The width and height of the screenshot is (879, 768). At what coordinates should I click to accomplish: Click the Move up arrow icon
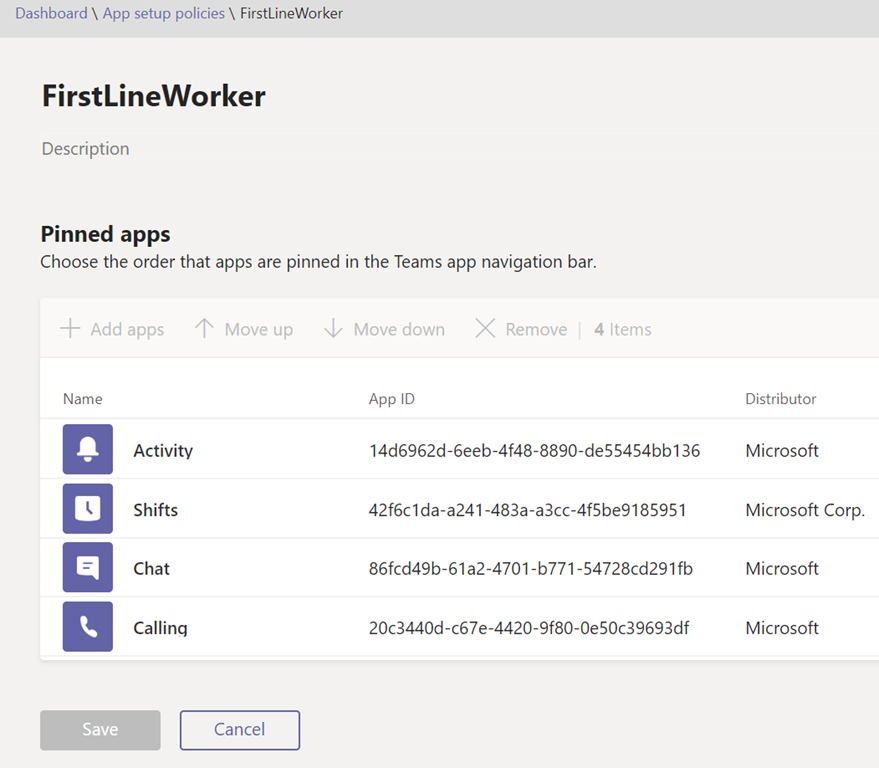(x=204, y=329)
